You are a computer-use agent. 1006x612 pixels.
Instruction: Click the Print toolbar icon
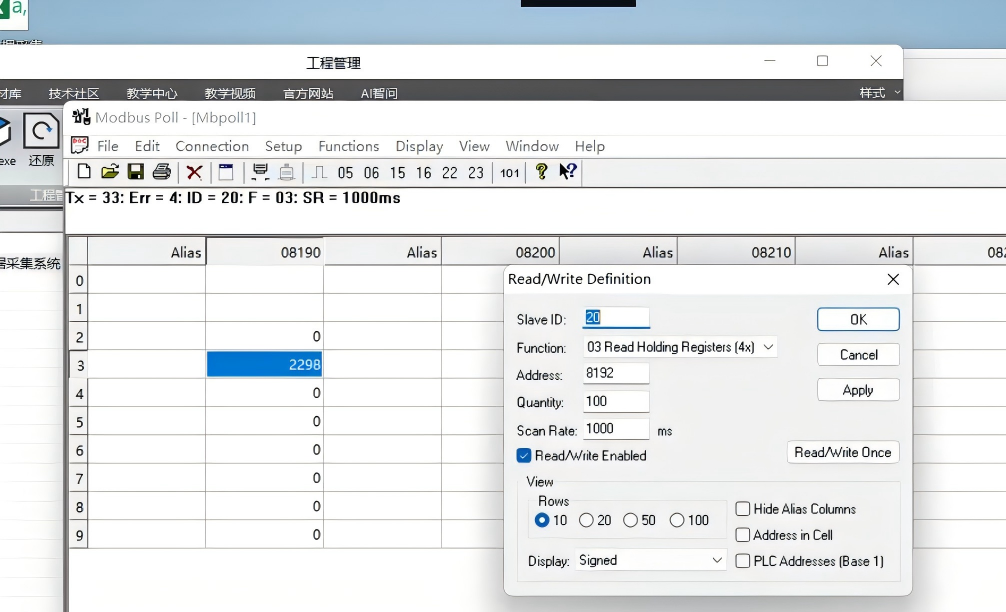click(x=161, y=172)
